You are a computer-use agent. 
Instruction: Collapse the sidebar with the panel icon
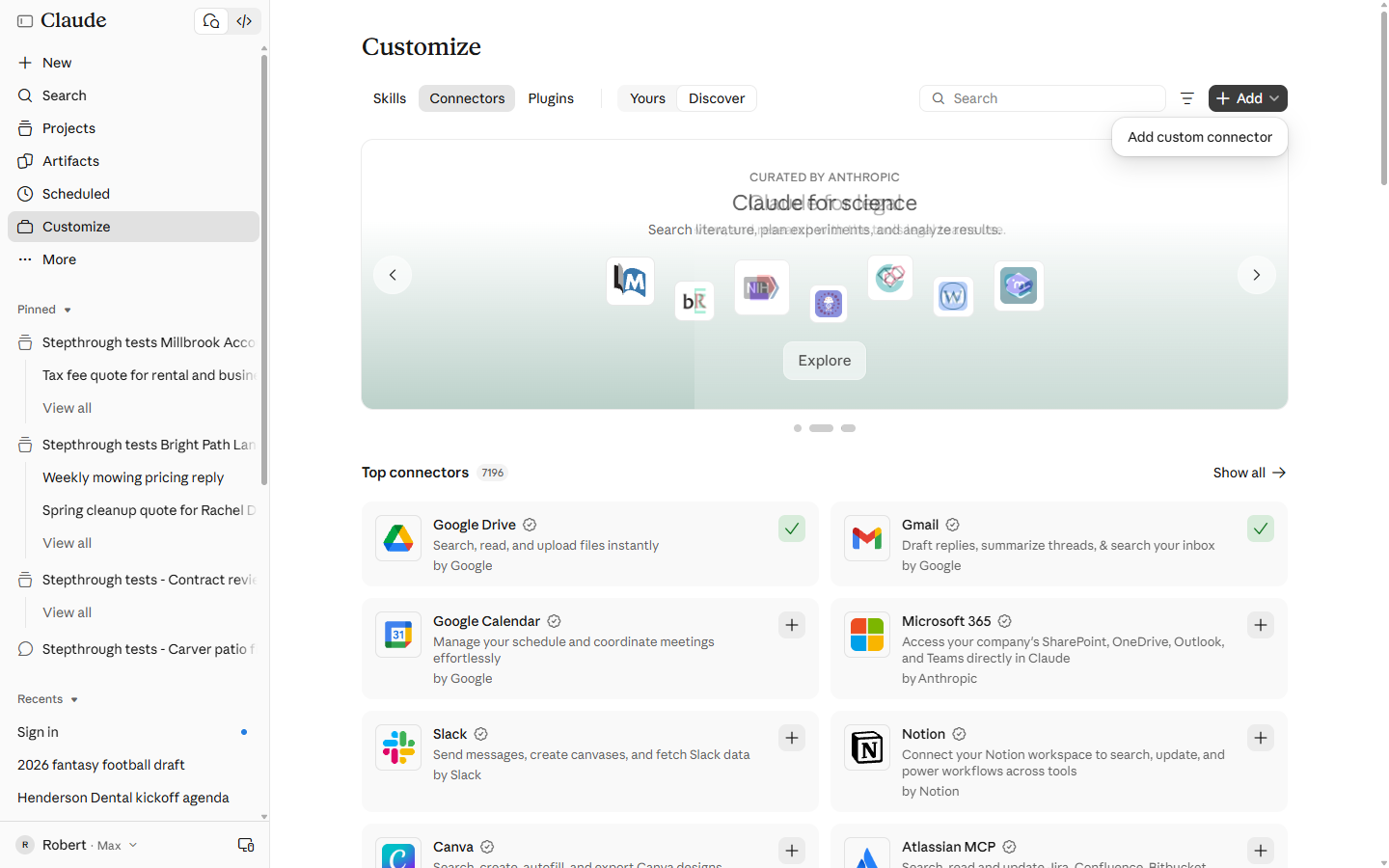pos(25,21)
